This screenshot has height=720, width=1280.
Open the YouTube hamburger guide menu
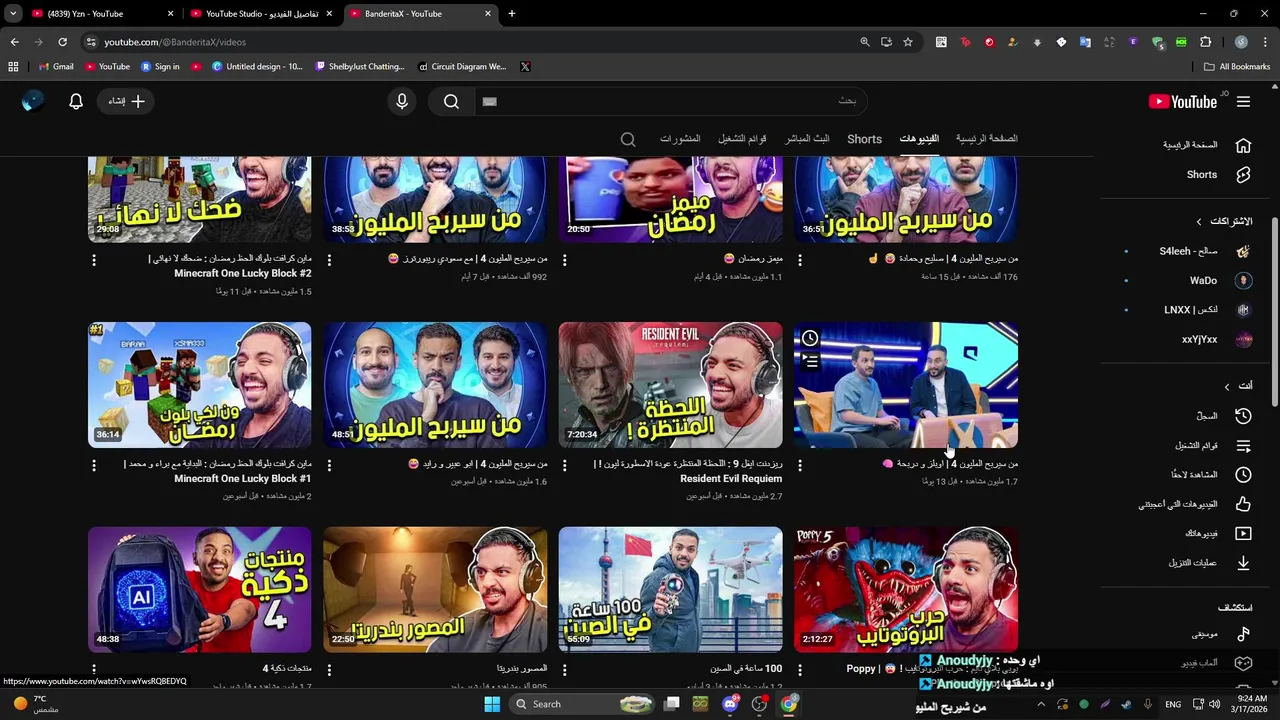coord(1243,101)
